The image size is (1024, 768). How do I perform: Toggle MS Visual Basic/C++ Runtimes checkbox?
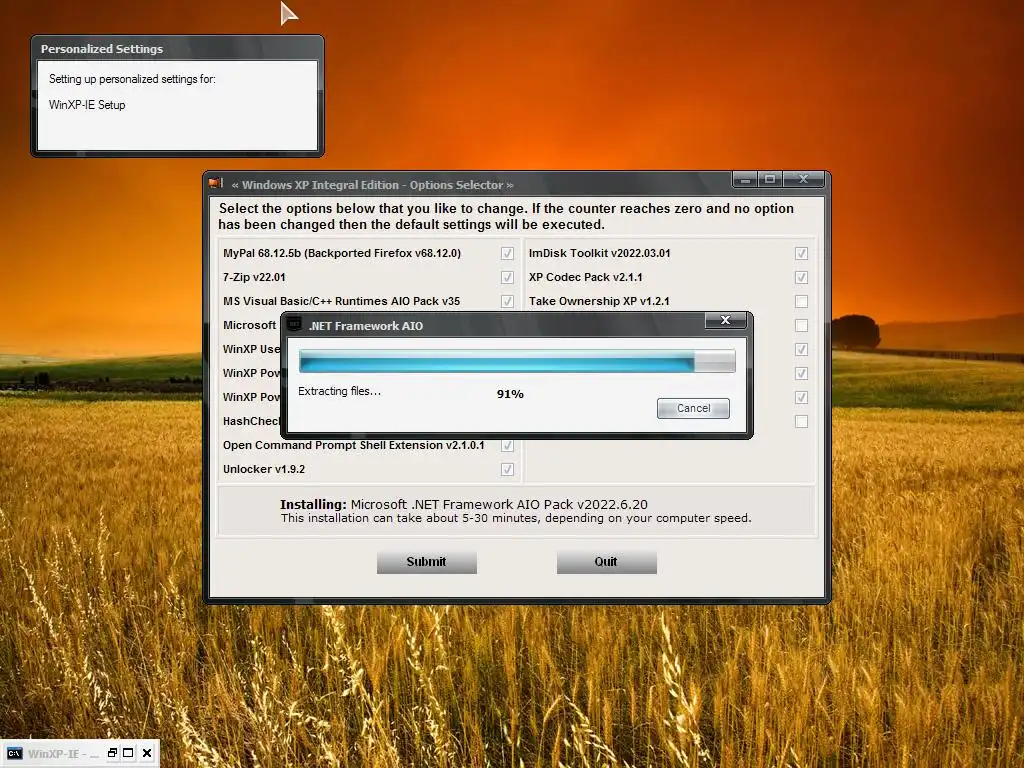click(507, 301)
